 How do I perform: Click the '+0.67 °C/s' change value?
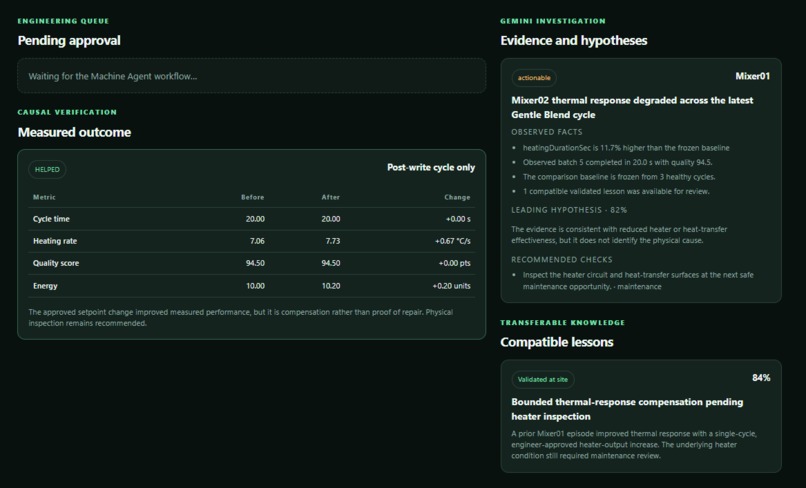pos(452,241)
